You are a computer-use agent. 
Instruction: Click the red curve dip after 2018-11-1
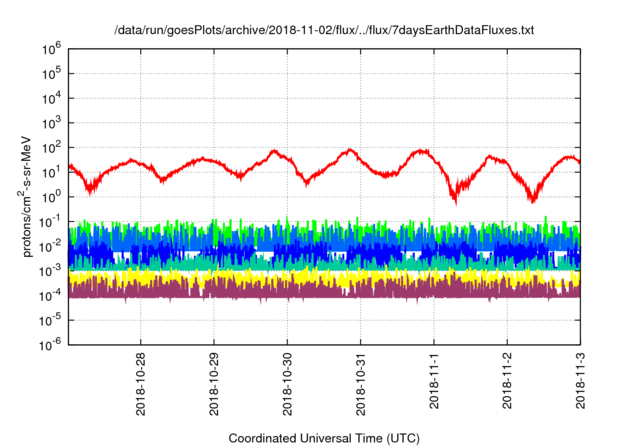coord(455,200)
